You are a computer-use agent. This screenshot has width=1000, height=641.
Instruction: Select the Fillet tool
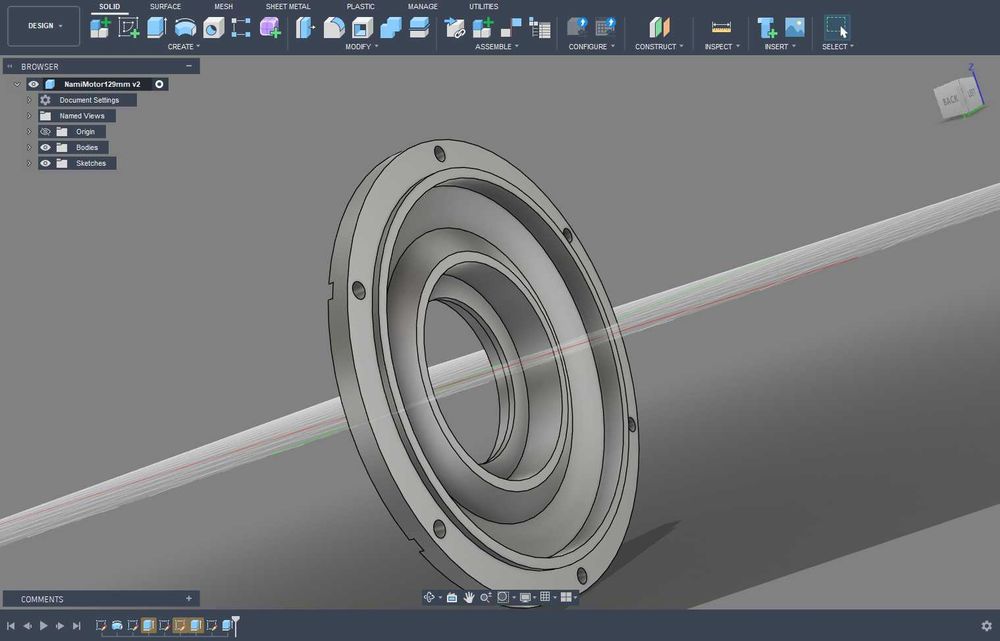pos(334,28)
